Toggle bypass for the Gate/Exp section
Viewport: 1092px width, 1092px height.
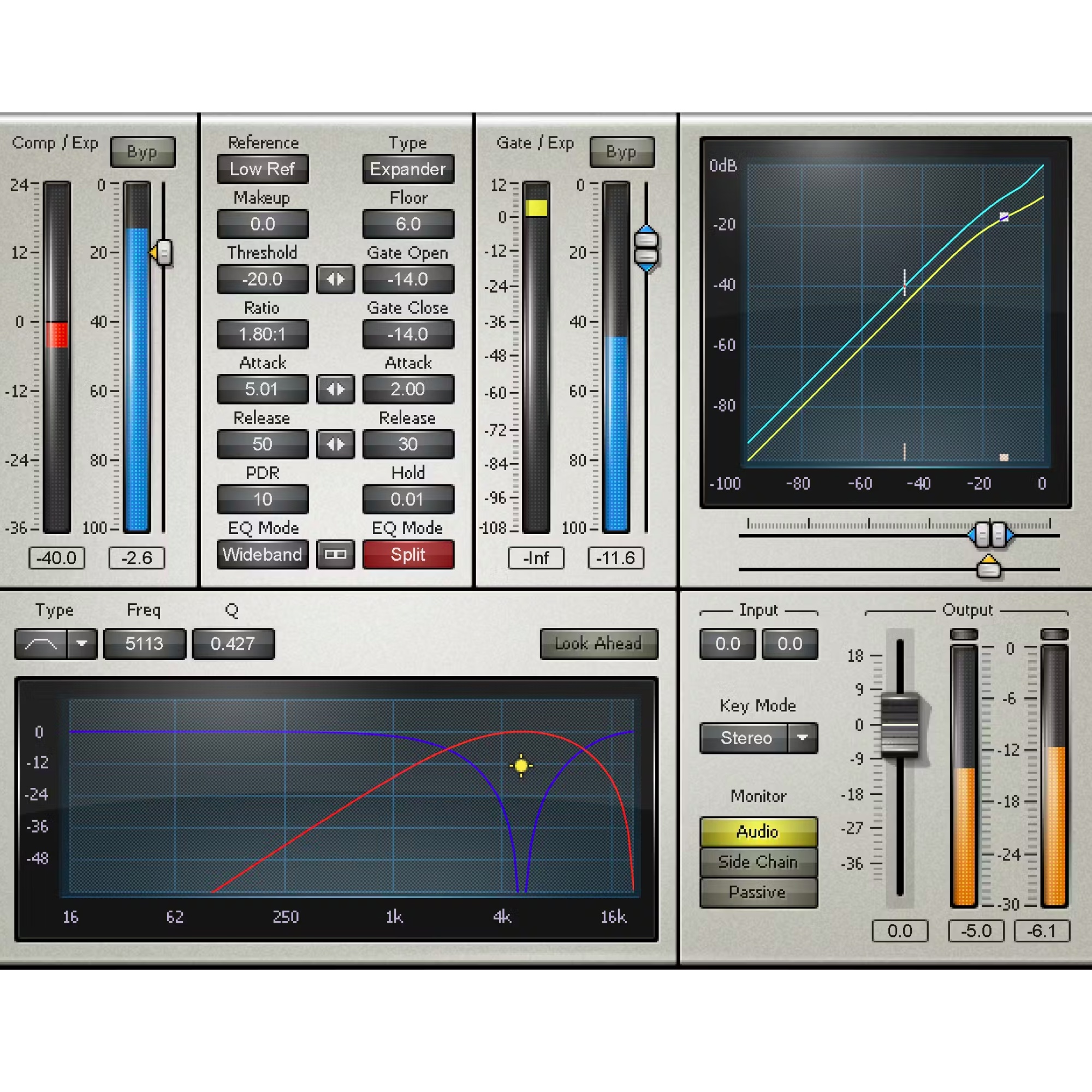(x=622, y=151)
